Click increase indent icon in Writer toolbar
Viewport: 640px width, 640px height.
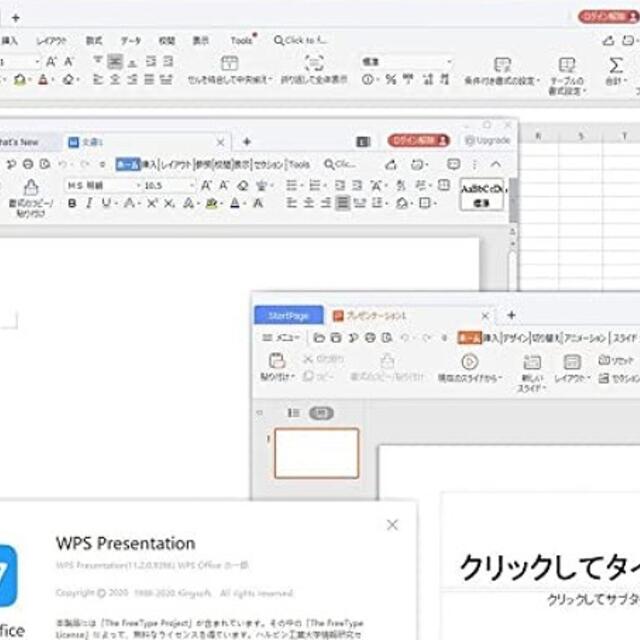(x=357, y=186)
